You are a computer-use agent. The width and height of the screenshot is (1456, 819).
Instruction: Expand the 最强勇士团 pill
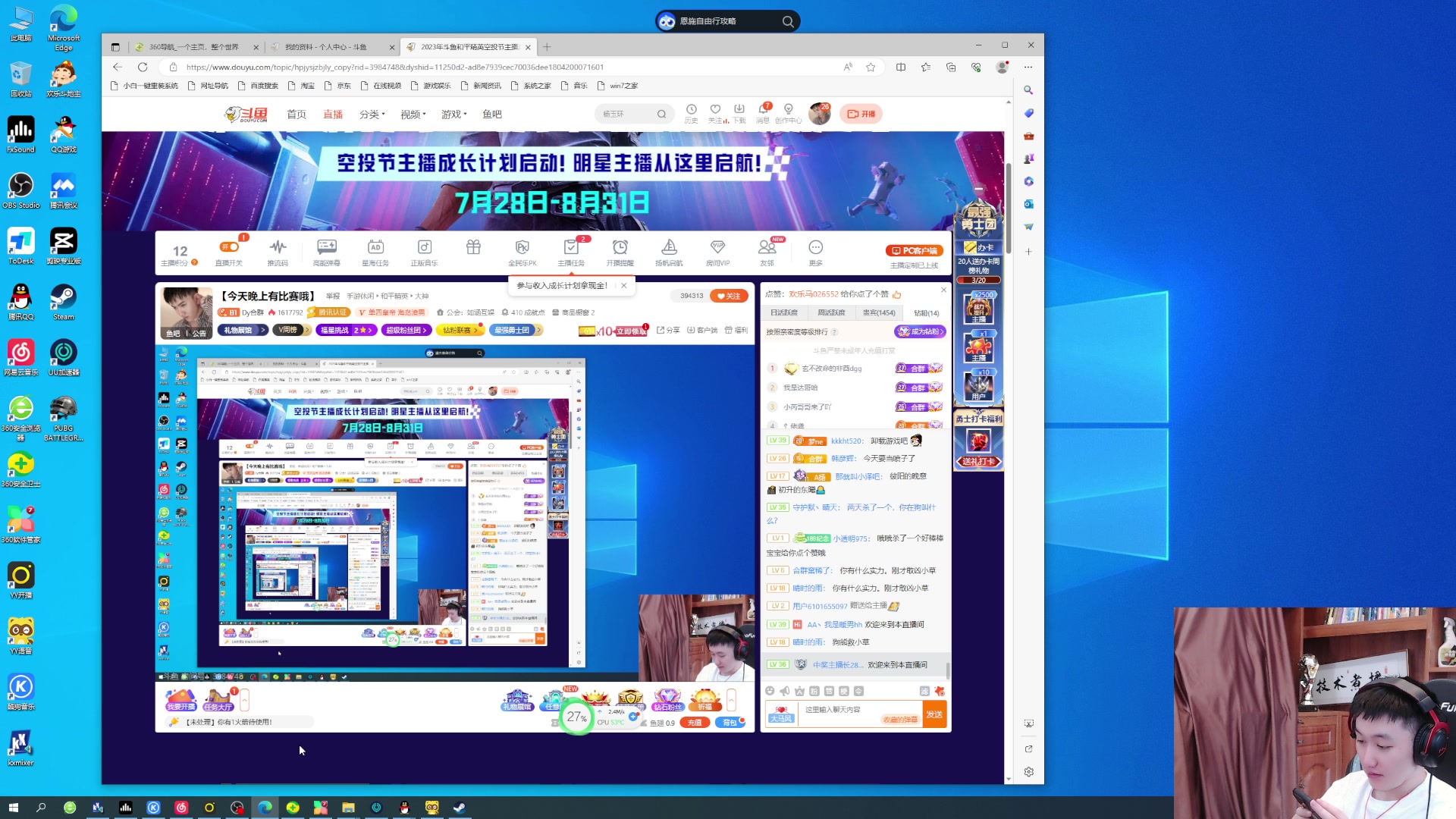click(516, 330)
